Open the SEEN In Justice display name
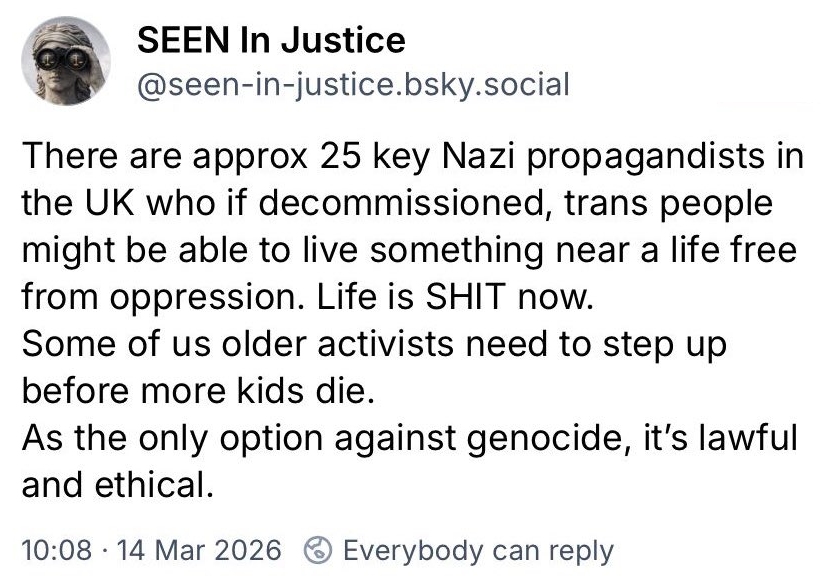 [x=270, y=41]
